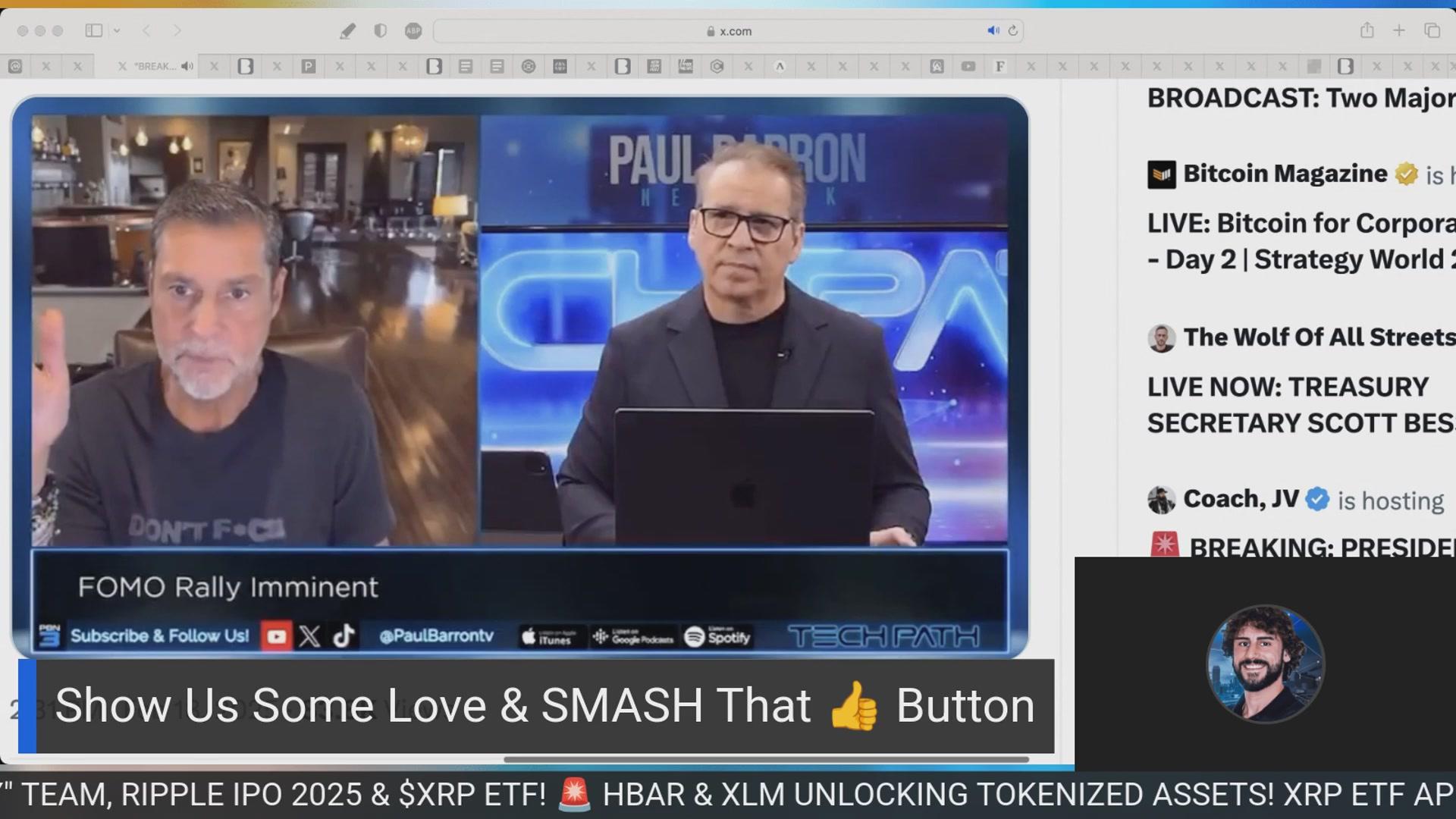1456x819 pixels.
Task: Switch to the YouTube icon tab
Action: pos(968,67)
